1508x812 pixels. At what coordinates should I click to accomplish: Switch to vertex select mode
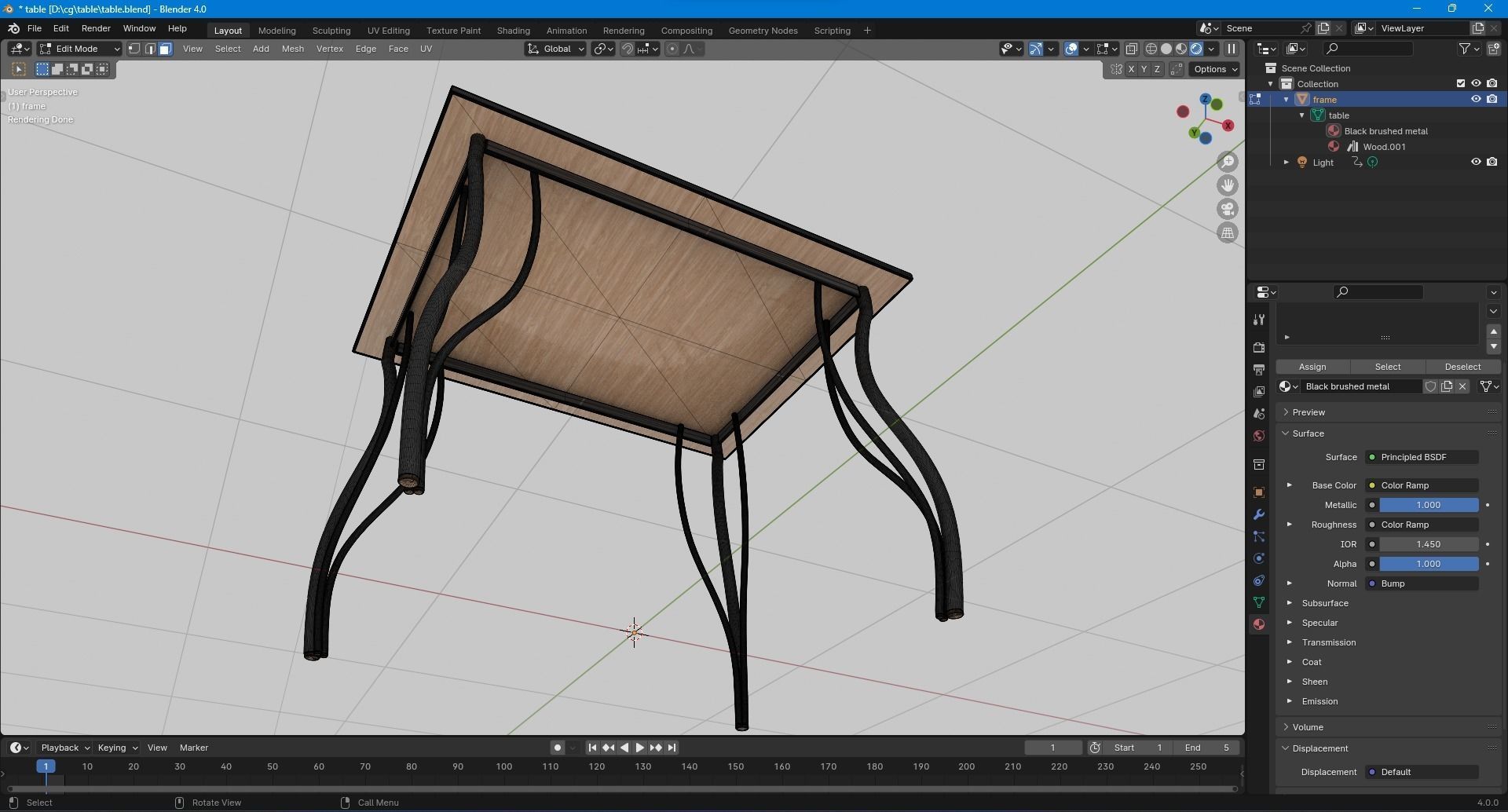134,49
